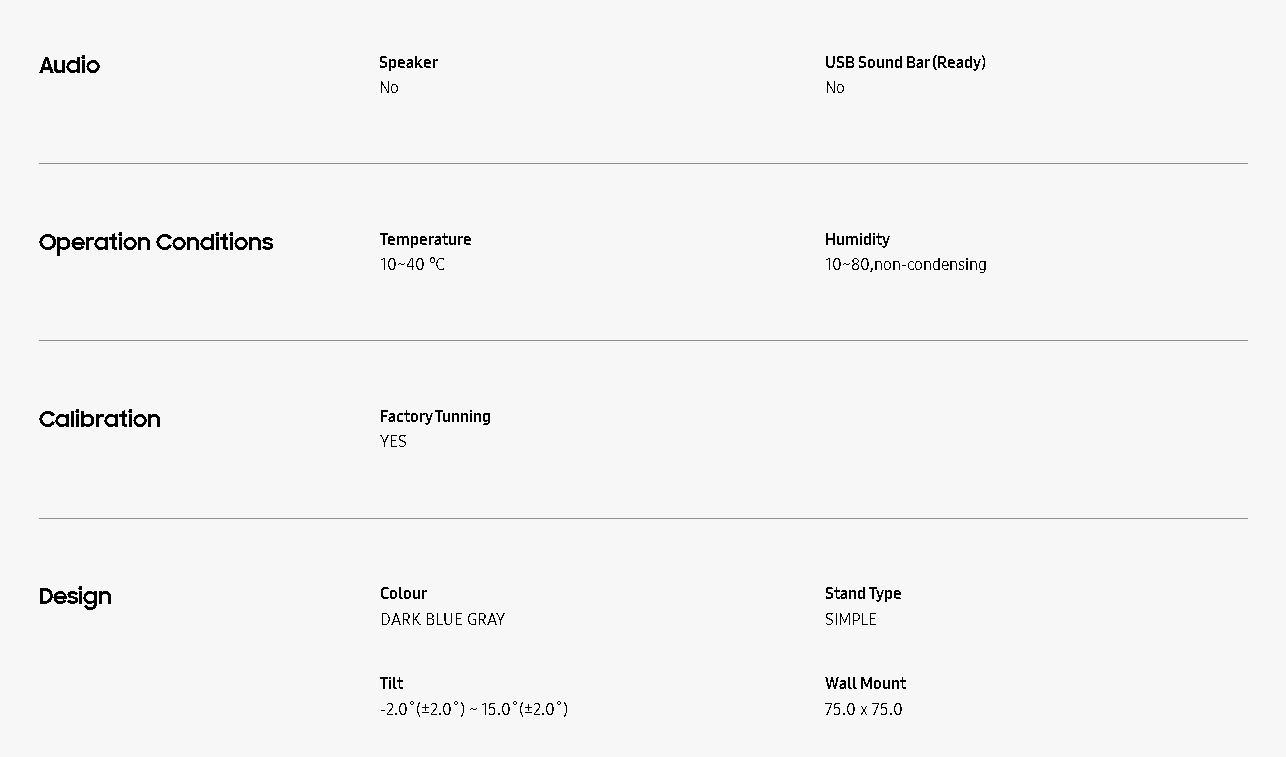Select the Colour label
The image size is (1286, 757).
[x=403, y=593]
